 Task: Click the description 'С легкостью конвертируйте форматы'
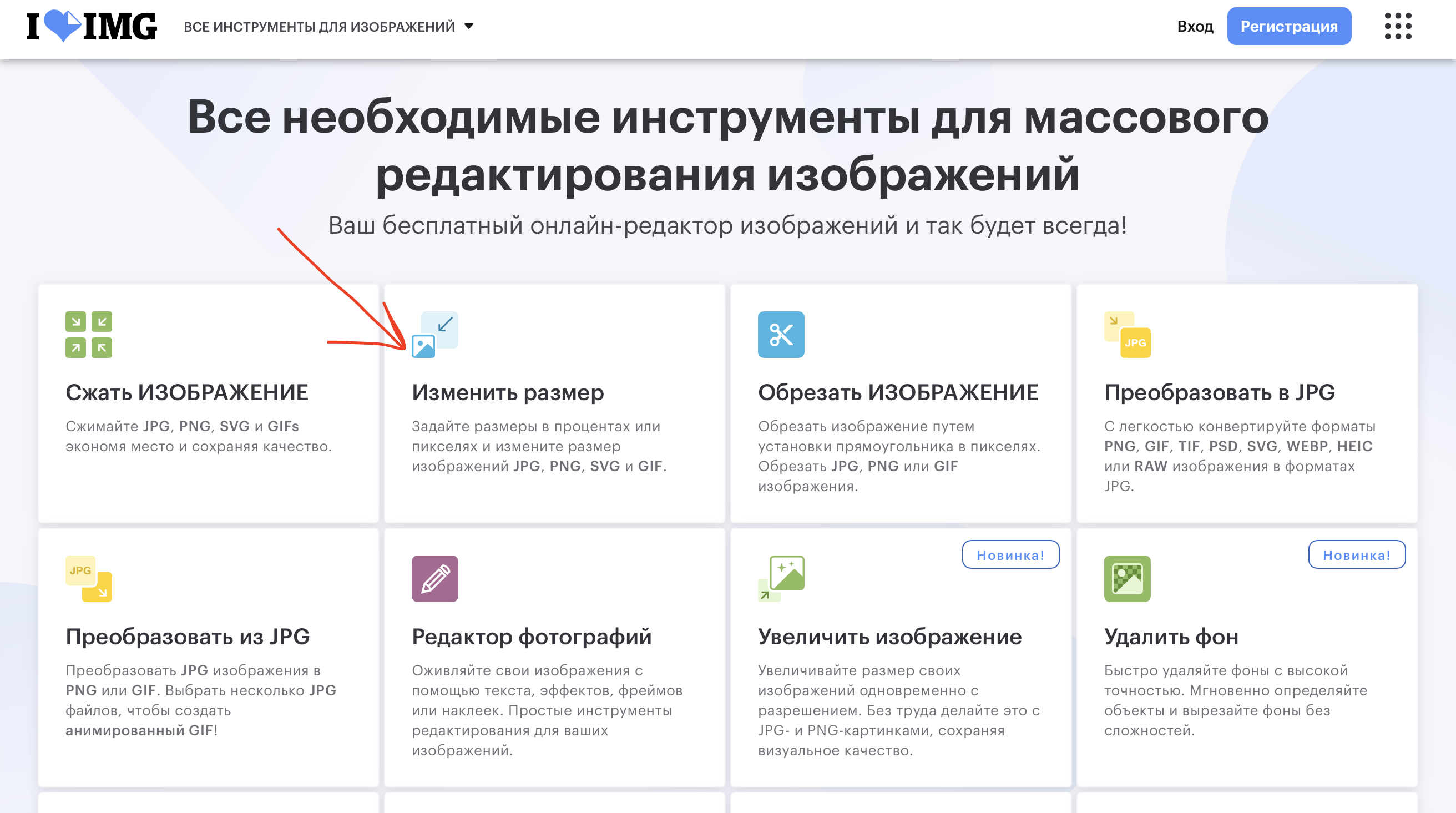coord(1240,456)
